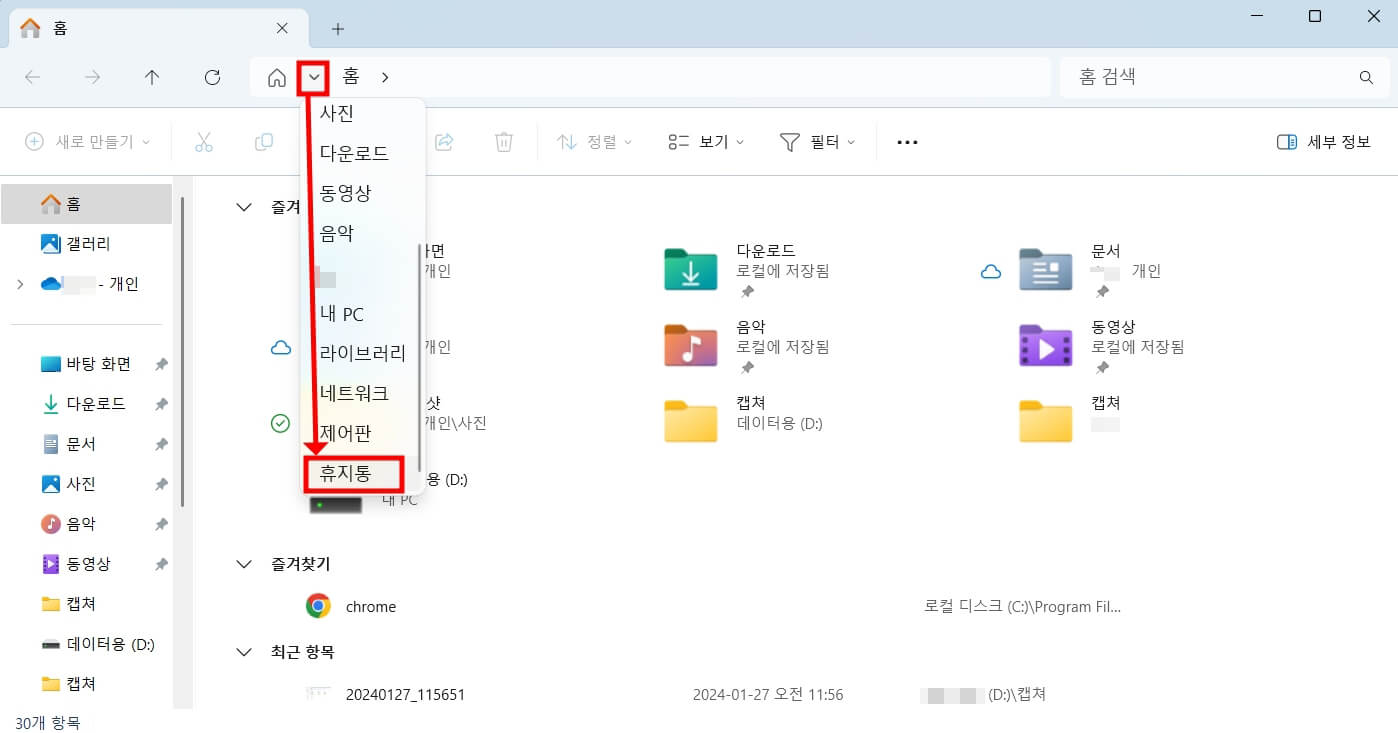Viewport: 1398px width, 733px height.
Task: Click the Delete trash icon
Action: point(504,141)
